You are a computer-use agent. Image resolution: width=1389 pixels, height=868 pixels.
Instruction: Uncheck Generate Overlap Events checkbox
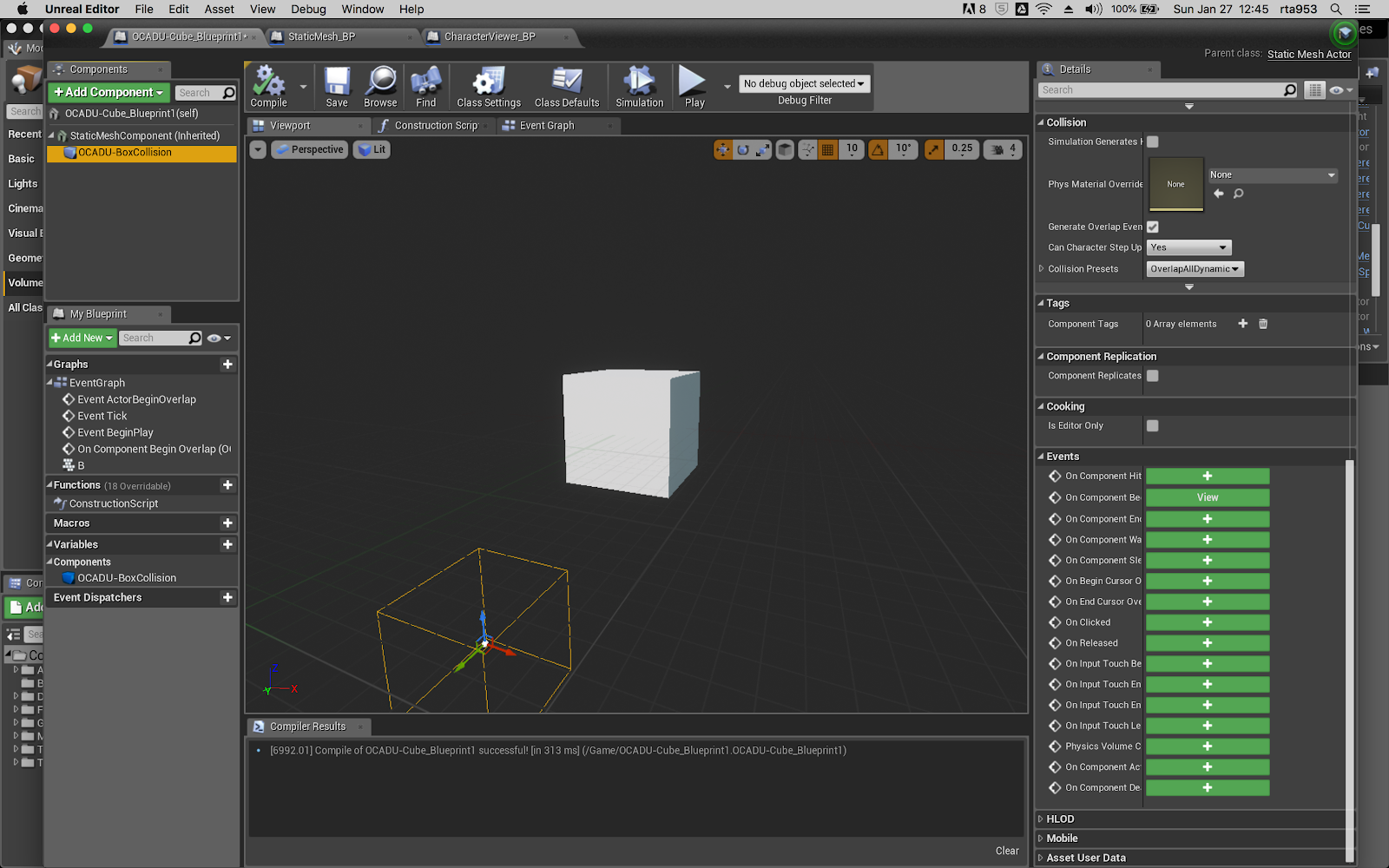point(1153,227)
